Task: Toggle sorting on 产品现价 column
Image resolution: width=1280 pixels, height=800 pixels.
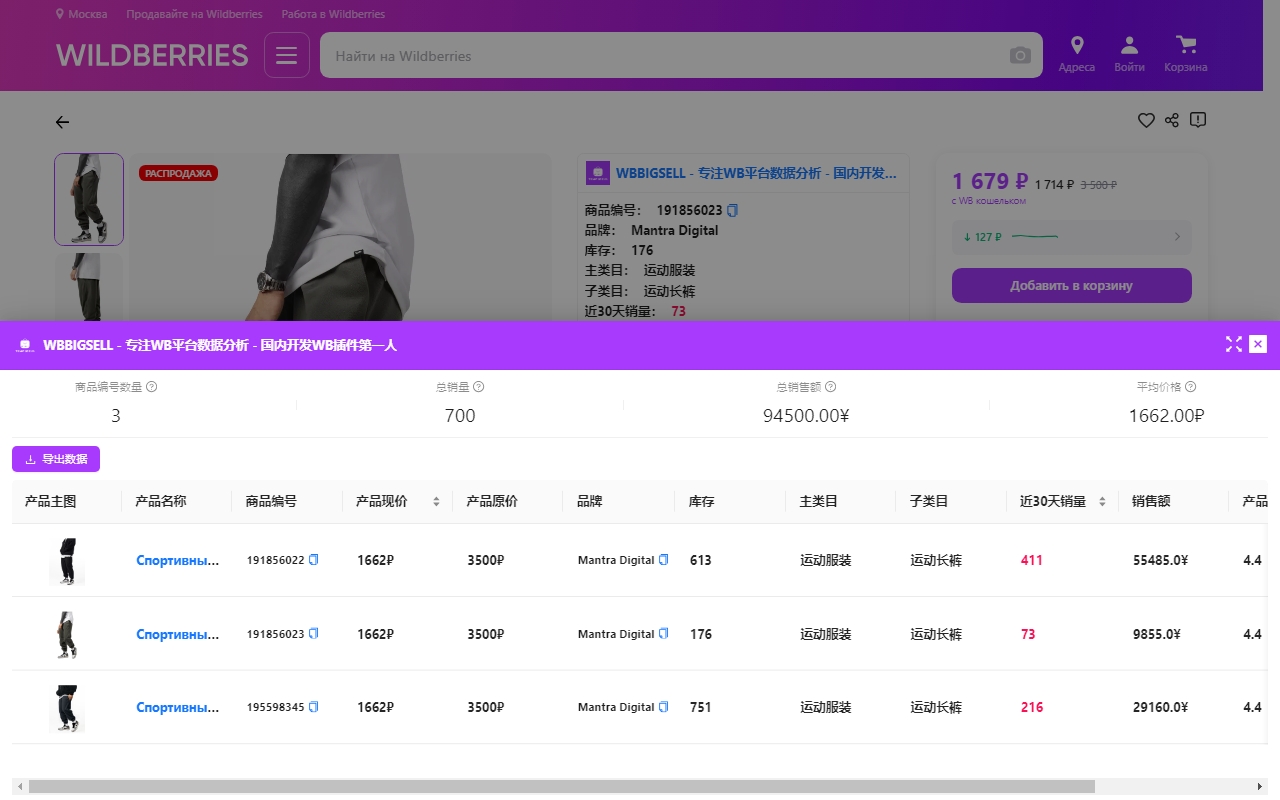Action: pyautogui.click(x=436, y=500)
